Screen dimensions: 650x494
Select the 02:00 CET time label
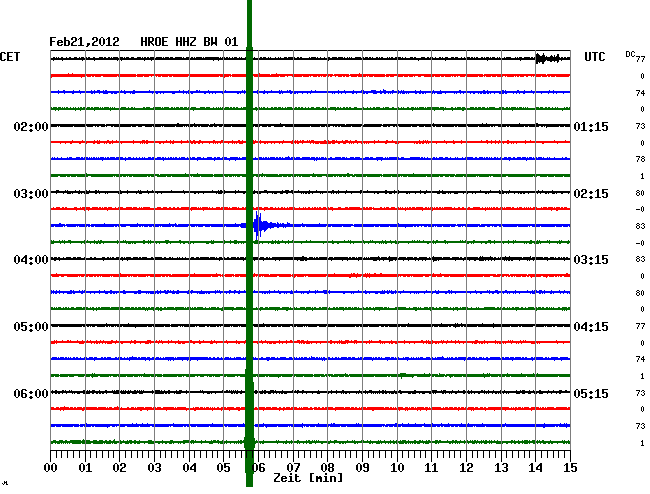tap(31, 126)
